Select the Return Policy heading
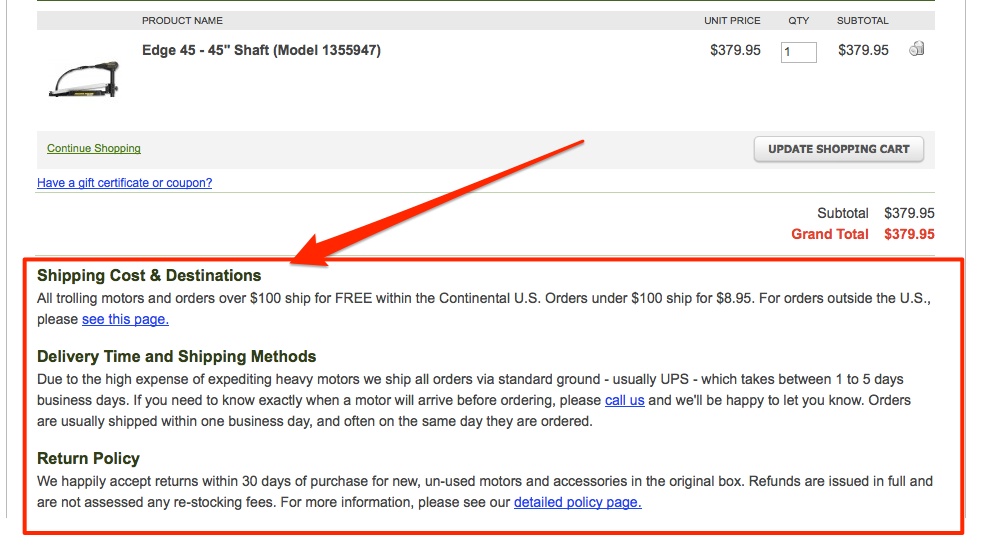Screen dimensions: 996x555 [x=88, y=458]
